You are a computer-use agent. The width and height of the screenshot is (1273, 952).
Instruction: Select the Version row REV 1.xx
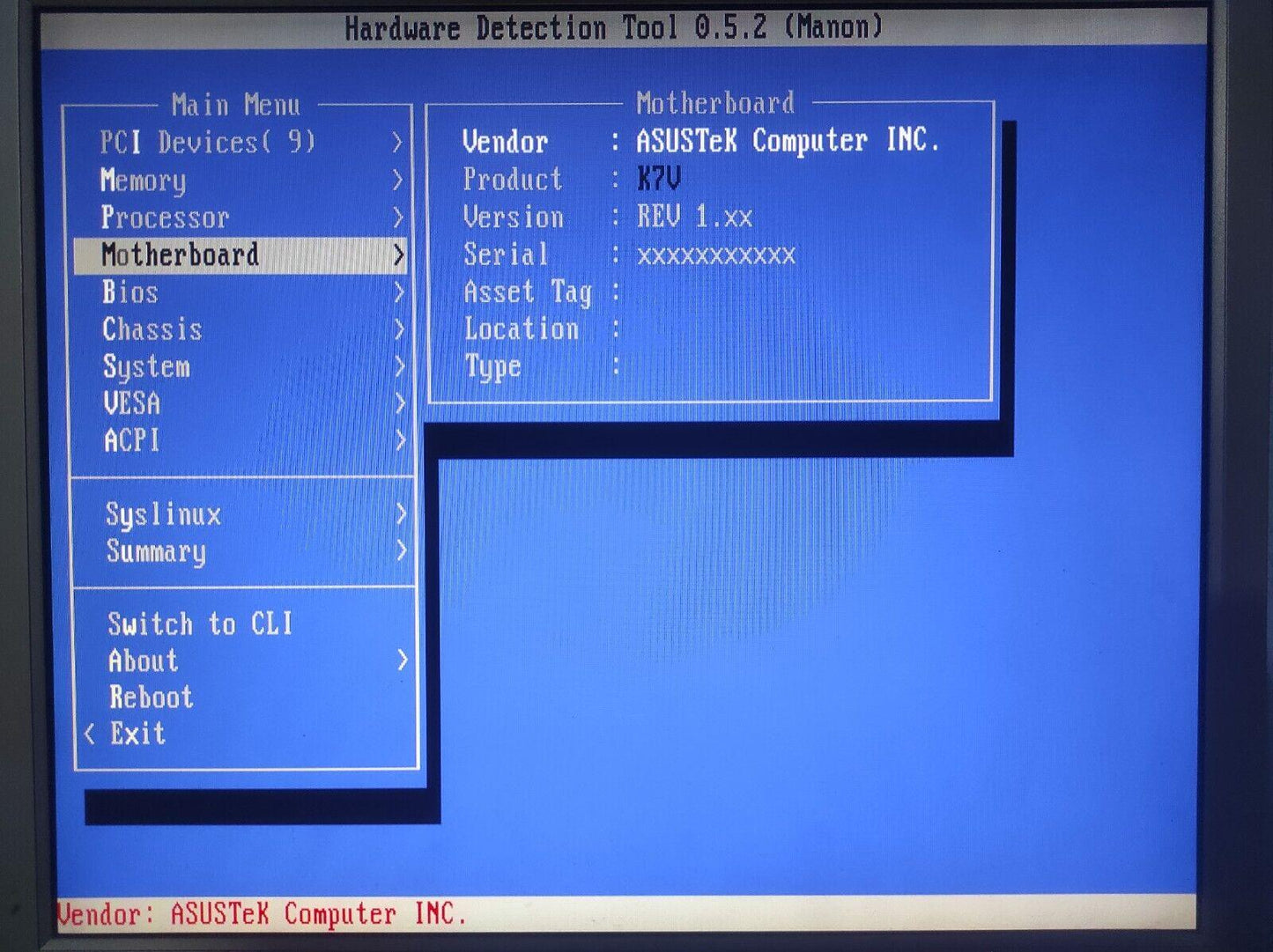coord(694,218)
